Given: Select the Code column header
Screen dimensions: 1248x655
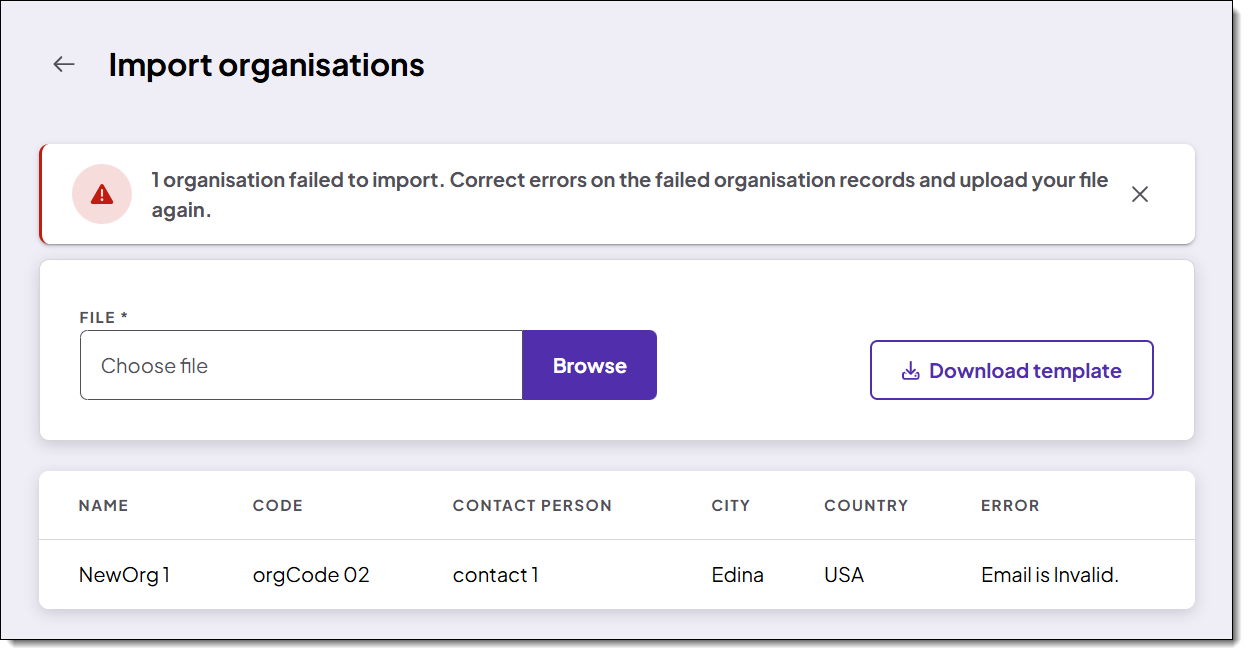Looking at the screenshot, I should (x=278, y=506).
